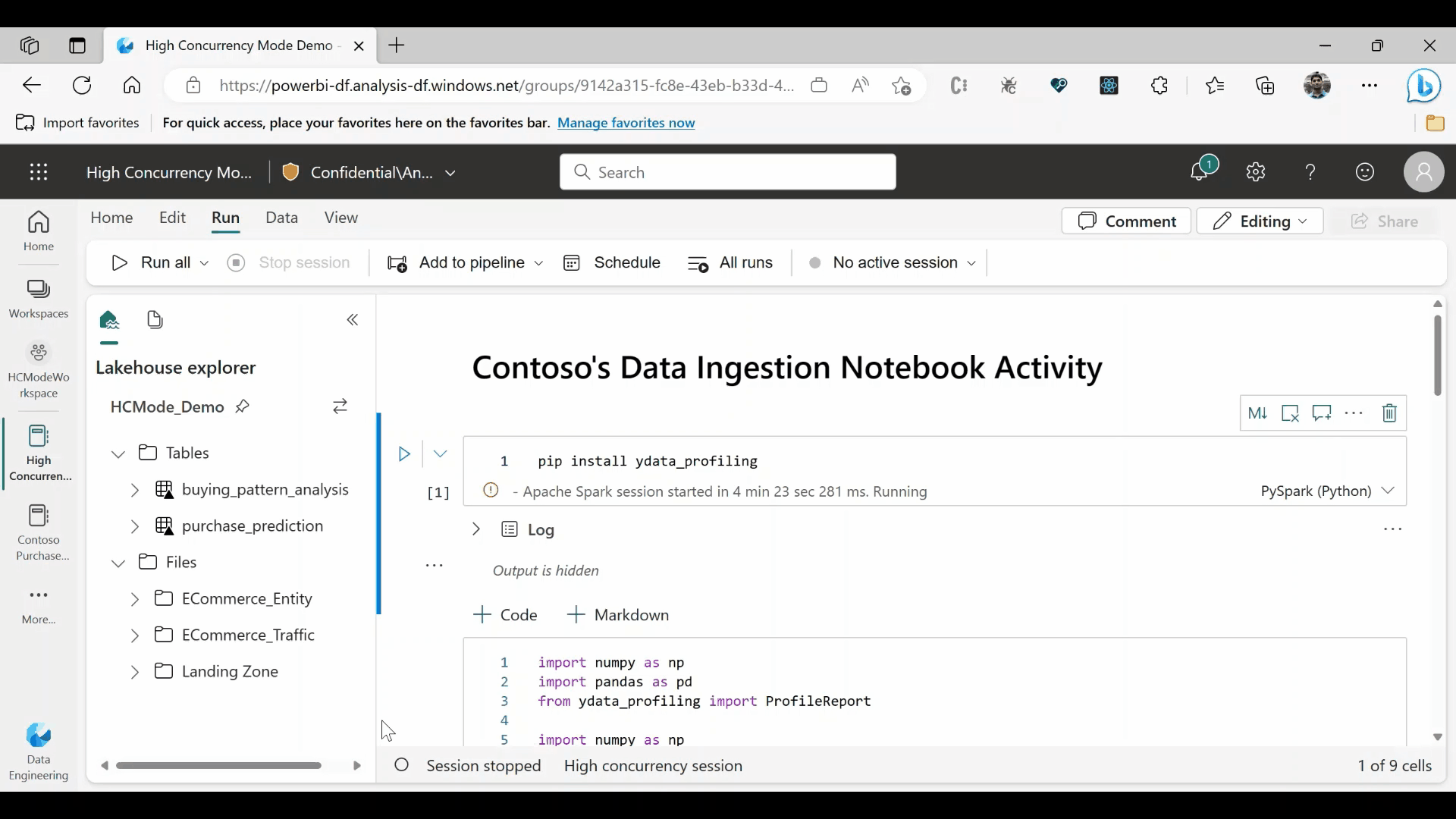The height and width of the screenshot is (819, 1456).
Task: Click the Comment button
Action: [1126, 221]
